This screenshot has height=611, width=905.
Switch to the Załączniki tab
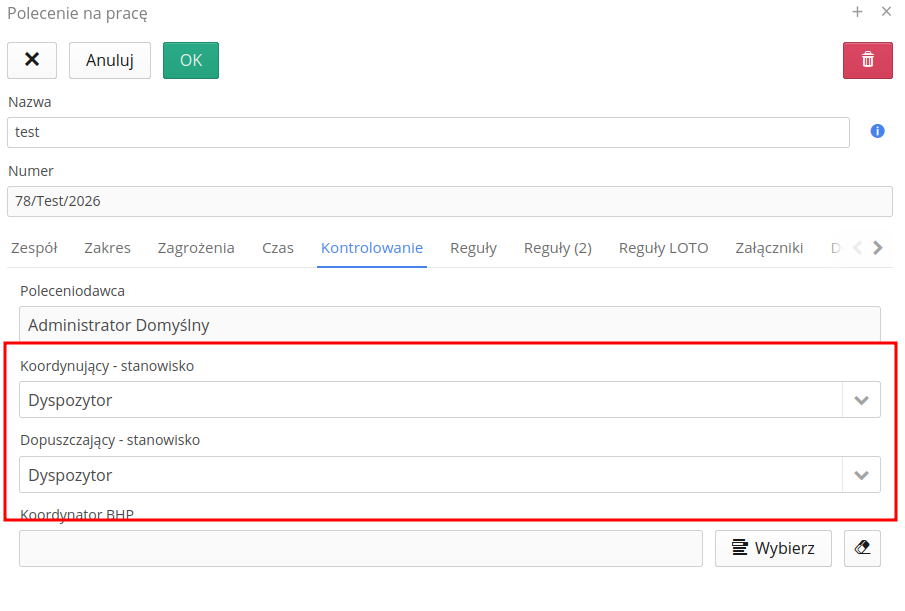769,248
